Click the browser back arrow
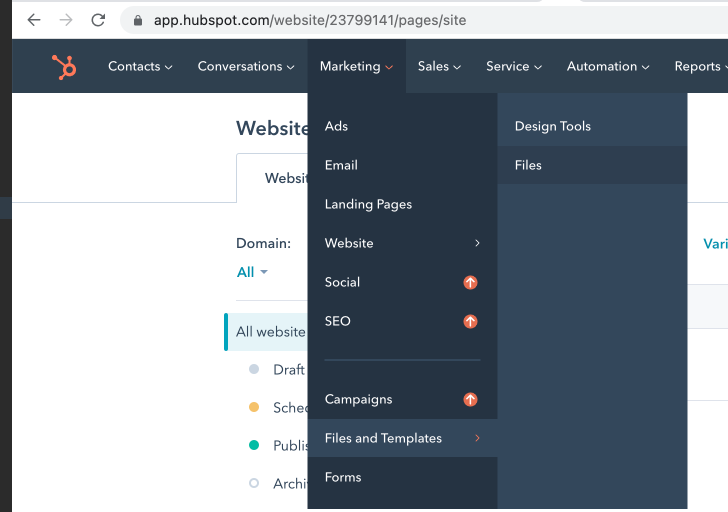The height and width of the screenshot is (512, 728). [34, 20]
